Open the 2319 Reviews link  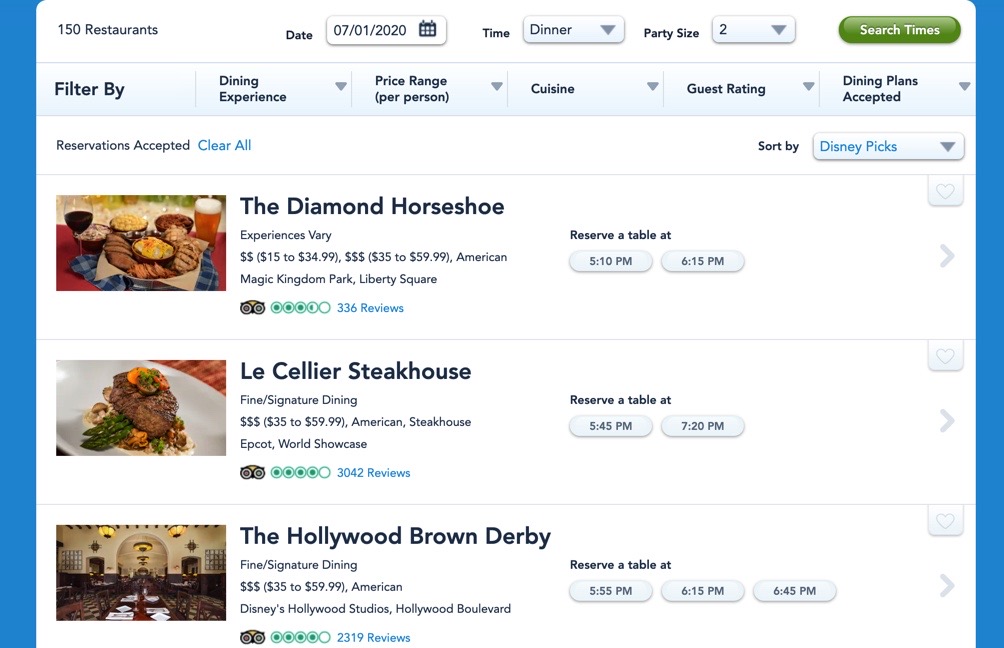[x=373, y=638]
